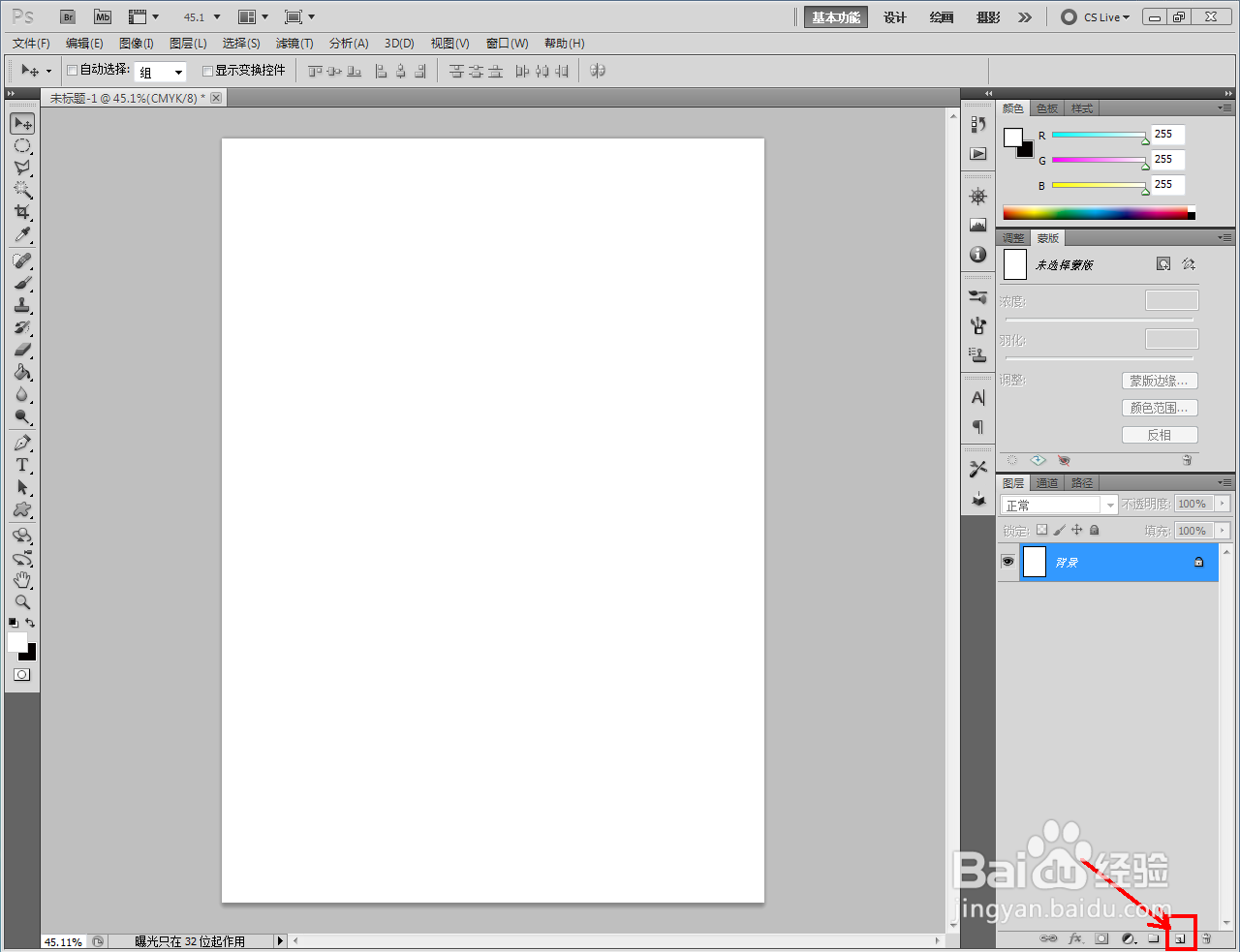The width and height of the screenshot is (1240, 952).
Task: Switch to the 通道 tab
Action: pyautogui.click(x=1047, y=483)
